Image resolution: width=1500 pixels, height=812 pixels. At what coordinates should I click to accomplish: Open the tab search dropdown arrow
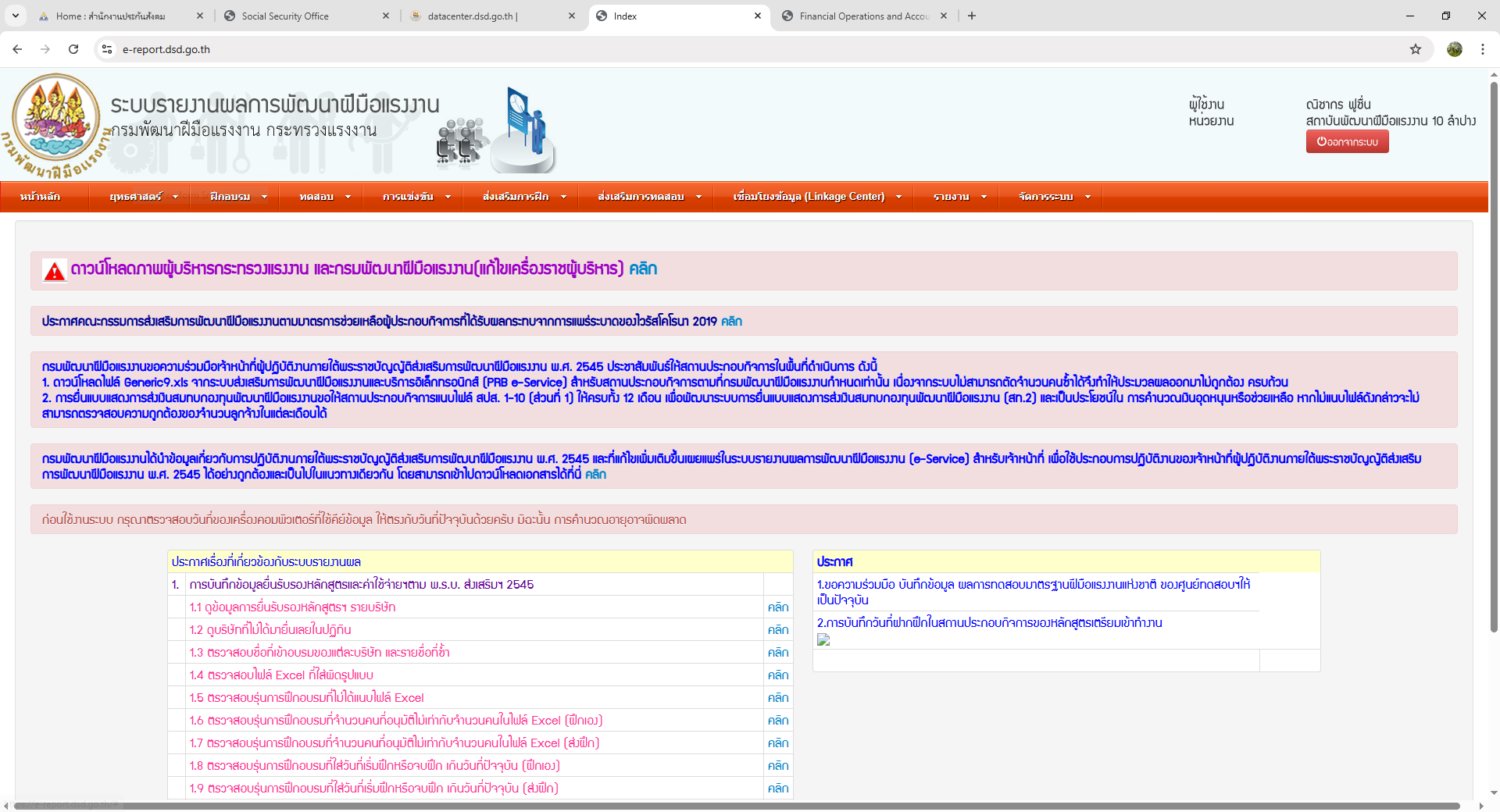click(15, 16)
